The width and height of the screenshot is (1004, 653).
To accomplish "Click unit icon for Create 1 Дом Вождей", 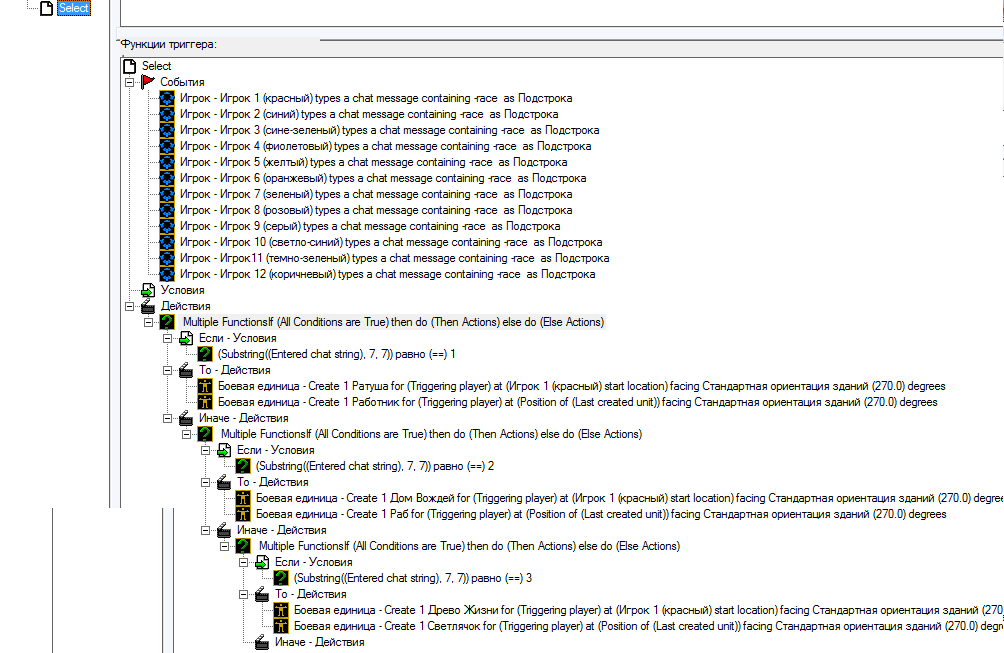I will click(243, 498).
